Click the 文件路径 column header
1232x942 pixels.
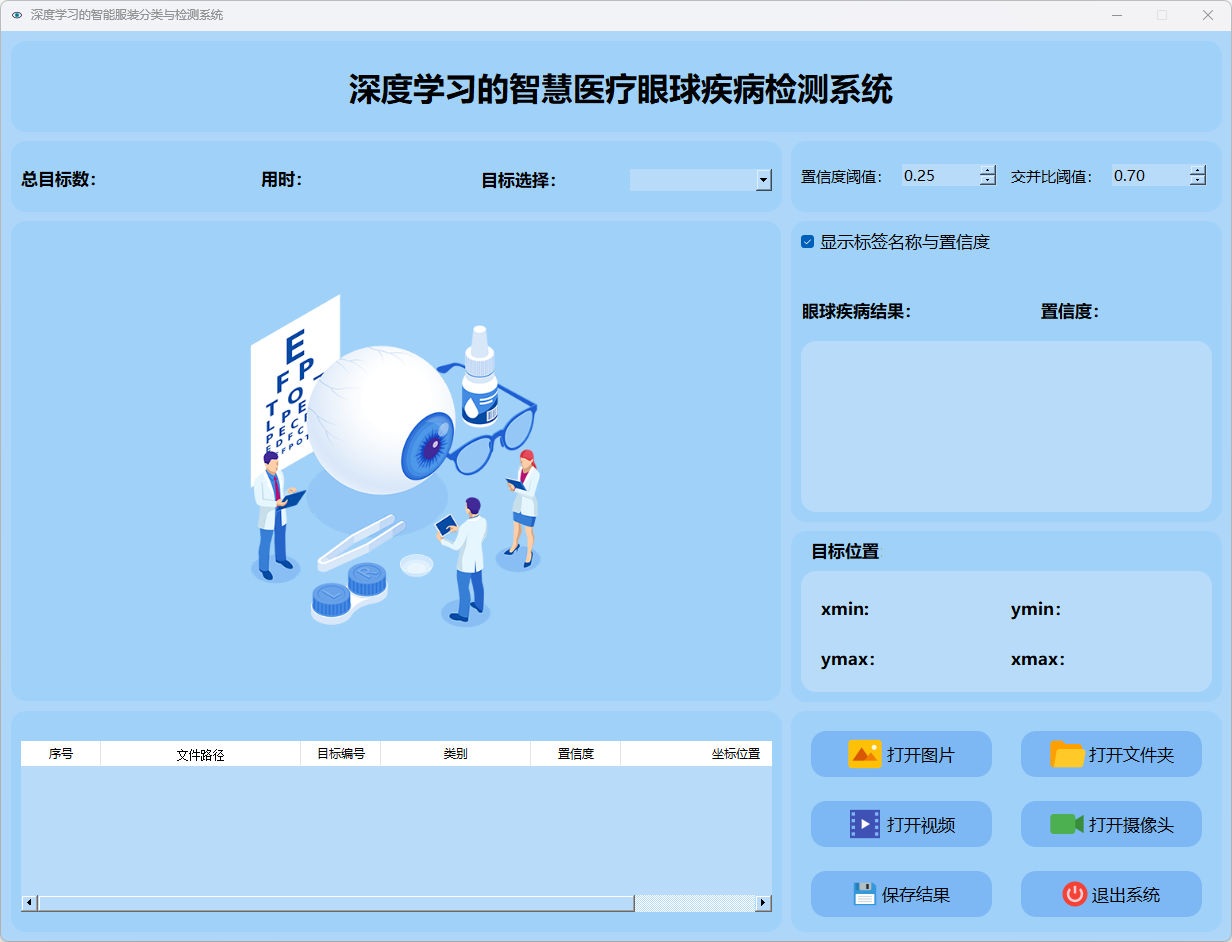pos(200,754)
